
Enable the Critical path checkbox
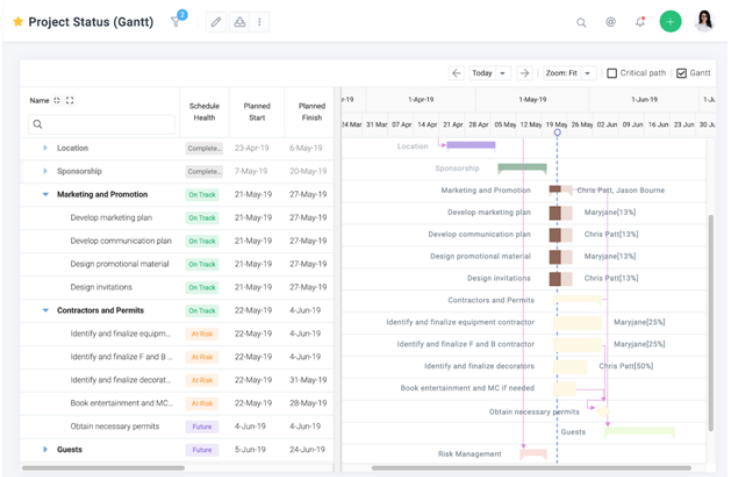pos(612,73)
